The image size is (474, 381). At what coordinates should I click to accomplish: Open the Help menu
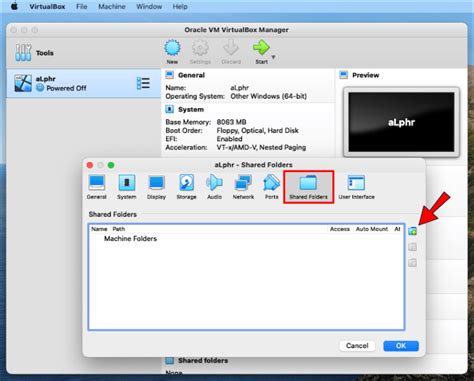(180, 6)
